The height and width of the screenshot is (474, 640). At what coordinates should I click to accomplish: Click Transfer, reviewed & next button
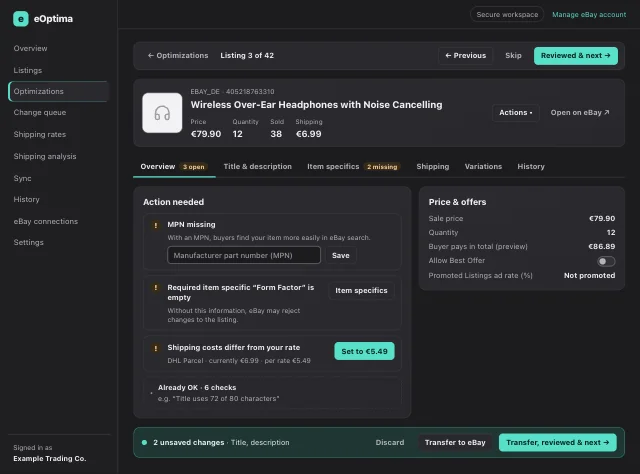(558, 443)
